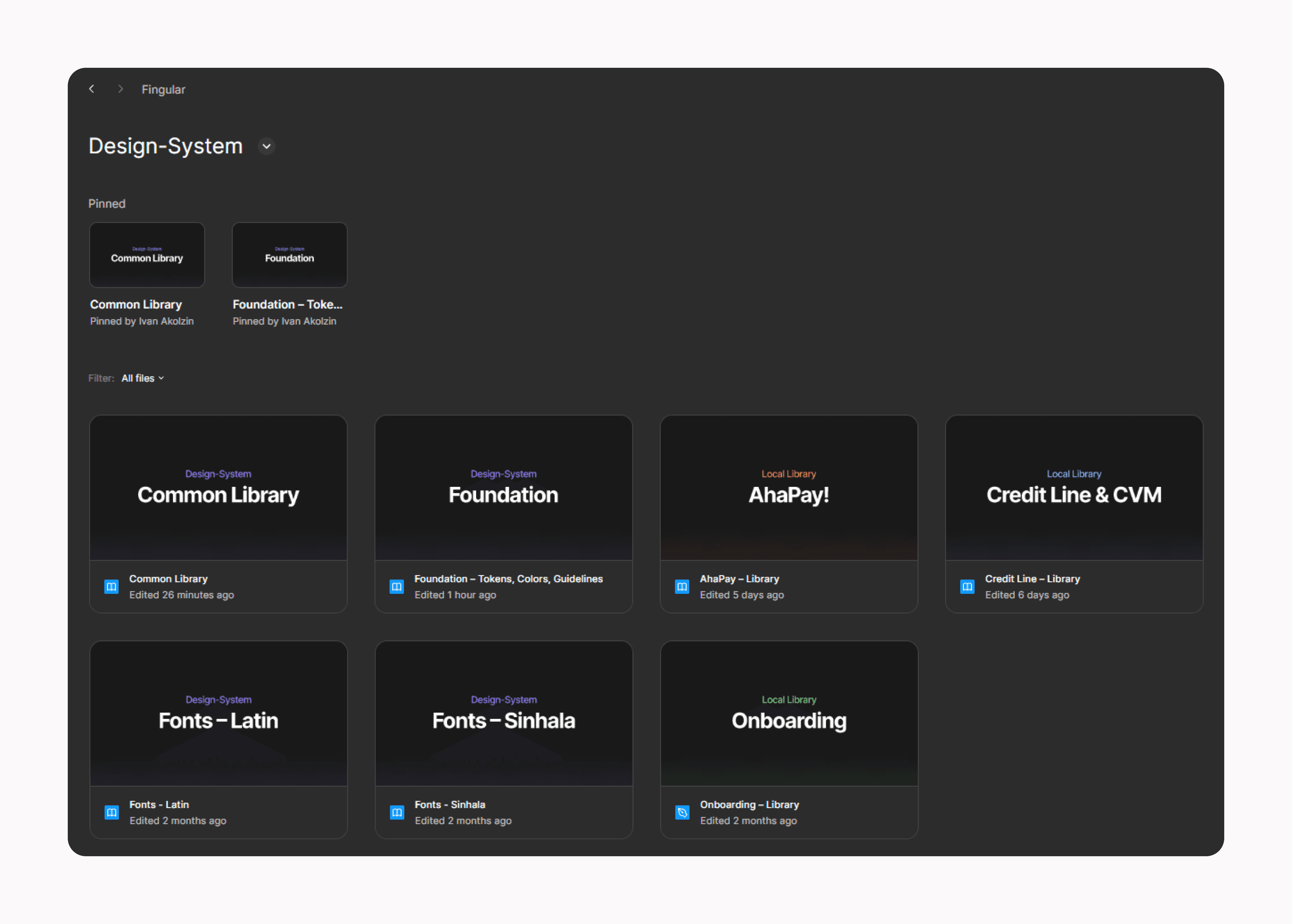Click the library icon beside Foundation file
The image size is (1292, 924).
(x=396, y=587)
